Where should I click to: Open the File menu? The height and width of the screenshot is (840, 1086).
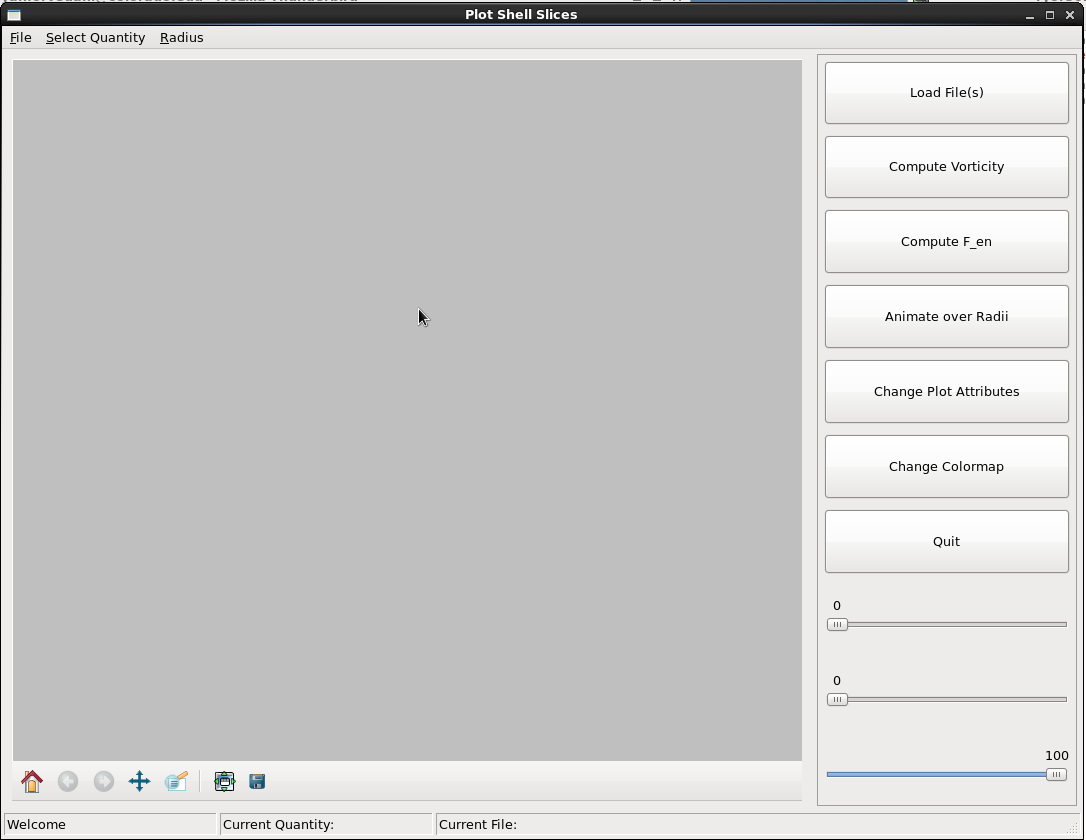point(20,37)
